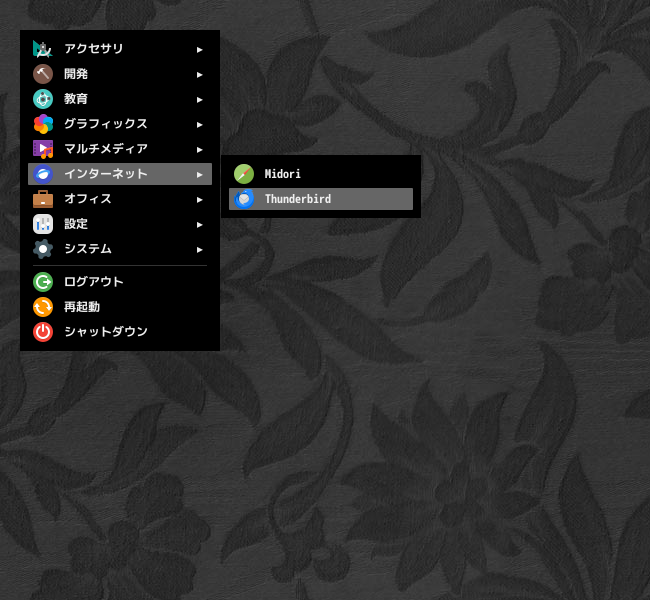Click the red シャットダウン power icon
The height and width of the screenshot is (600, 650).
tap(43, 332)
